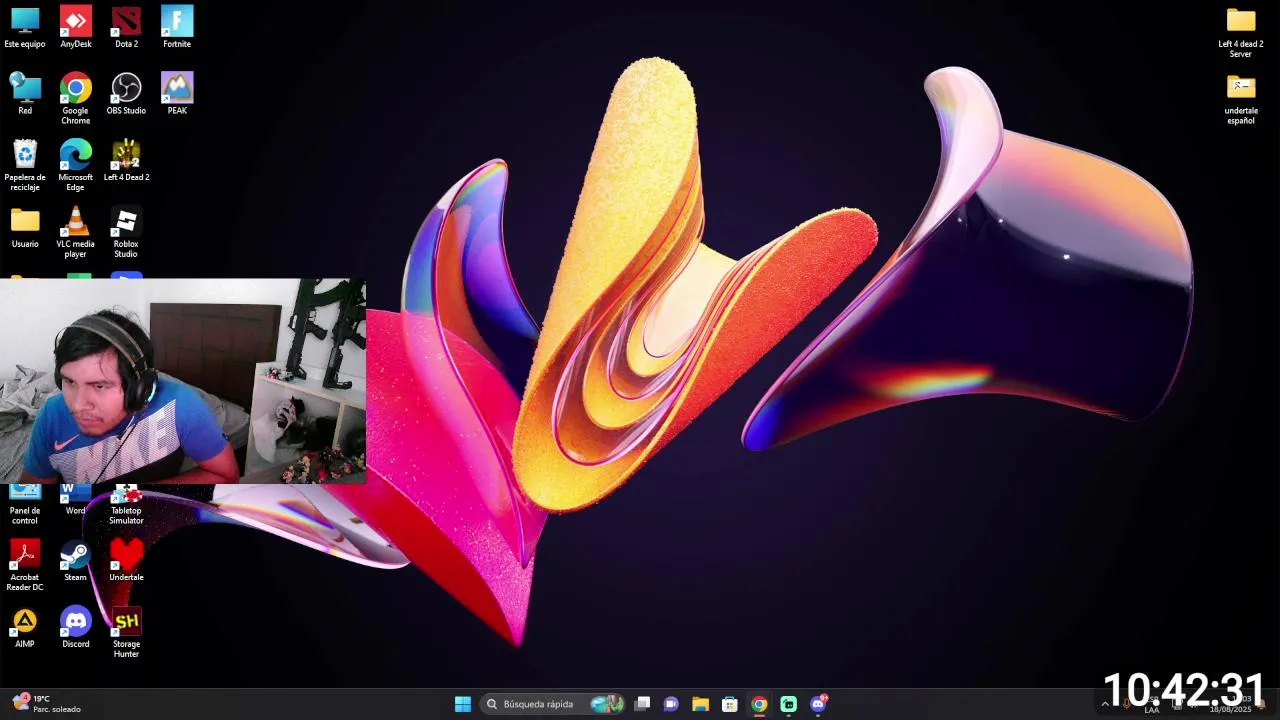The width and height of the screenshot is (1280, 720).
Task: Select the Fortnite desktop shortcut
Action: 177,28
